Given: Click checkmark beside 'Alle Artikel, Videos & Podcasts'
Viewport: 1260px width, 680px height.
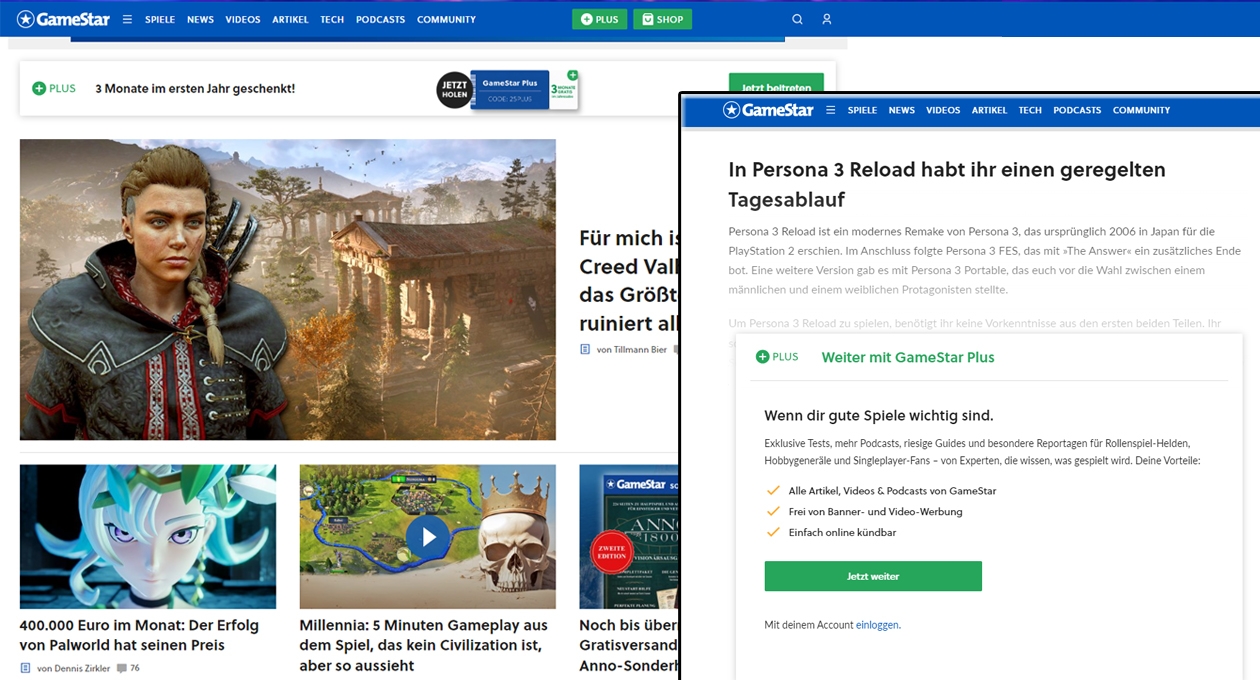Looking at the screenshot, I should (x=773, y=491).
